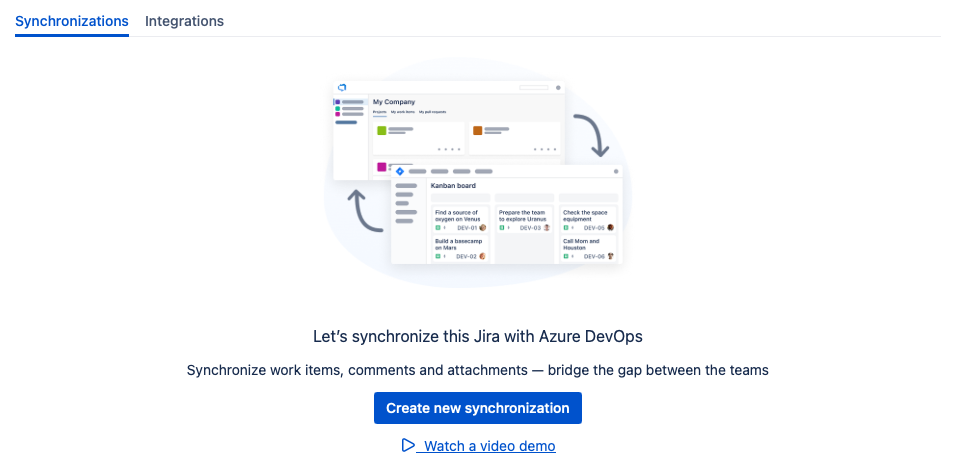This screenshot has width=954, height=475.
Task: Click the Create new synchronization button
Action: pyautogui.click(x=477, y=408)
